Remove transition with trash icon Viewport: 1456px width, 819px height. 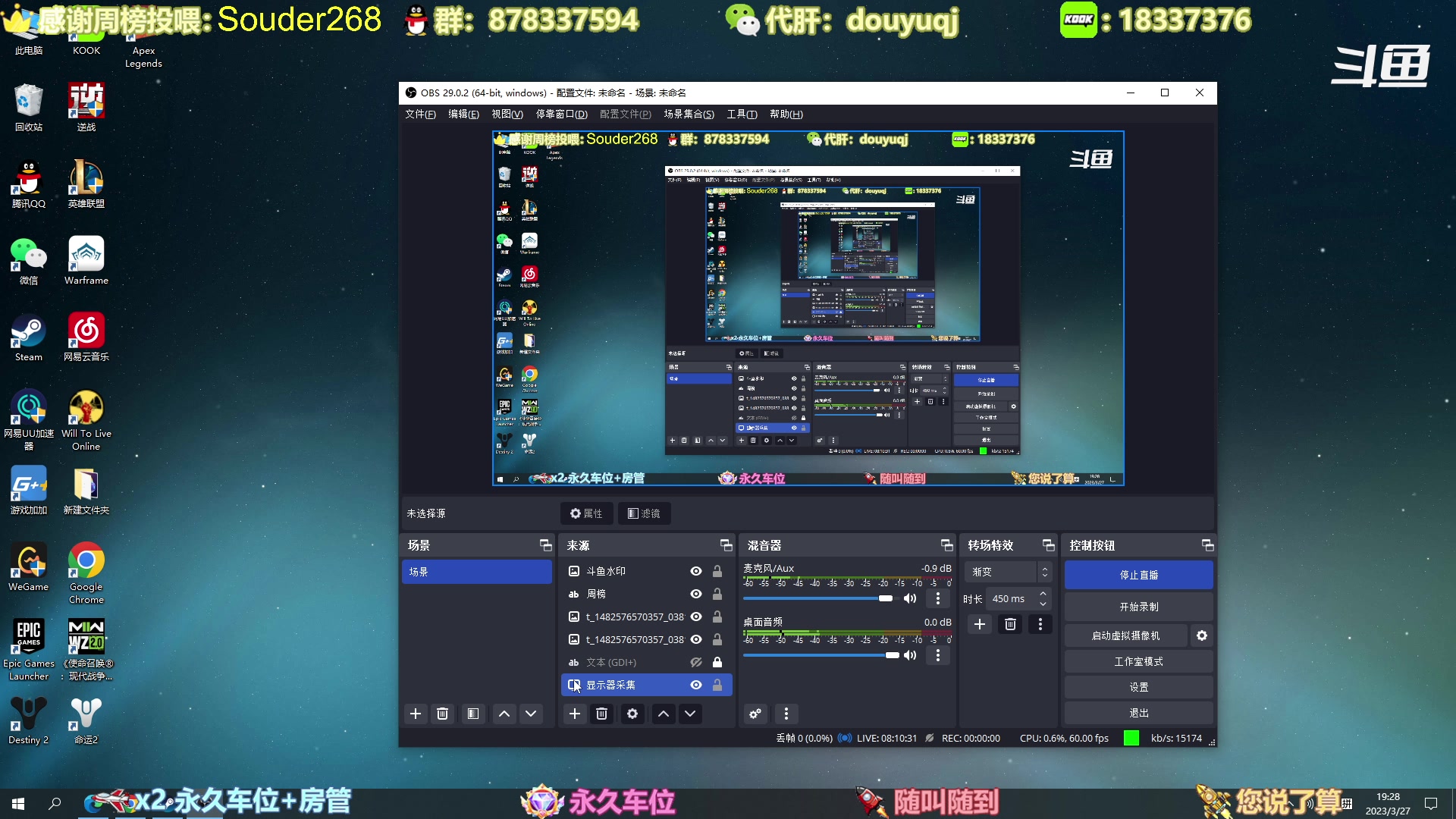click(1010, 624)
